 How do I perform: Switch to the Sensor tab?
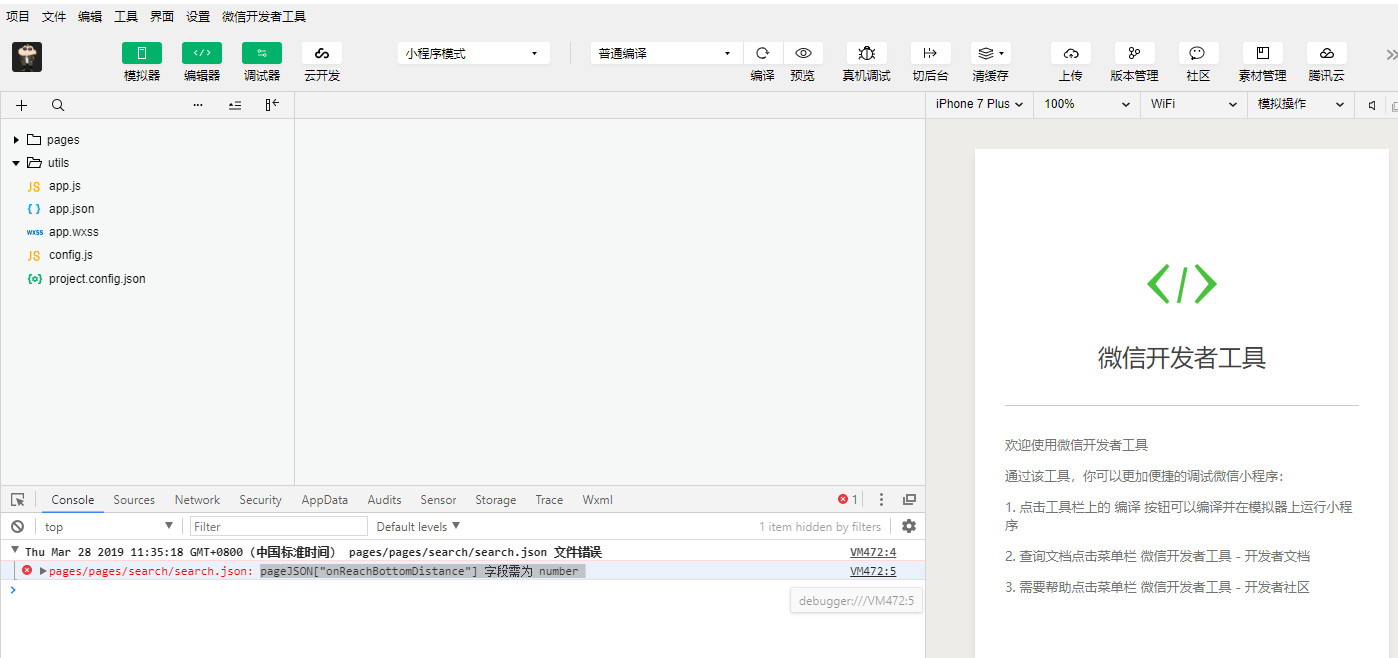tap(438, 500)
